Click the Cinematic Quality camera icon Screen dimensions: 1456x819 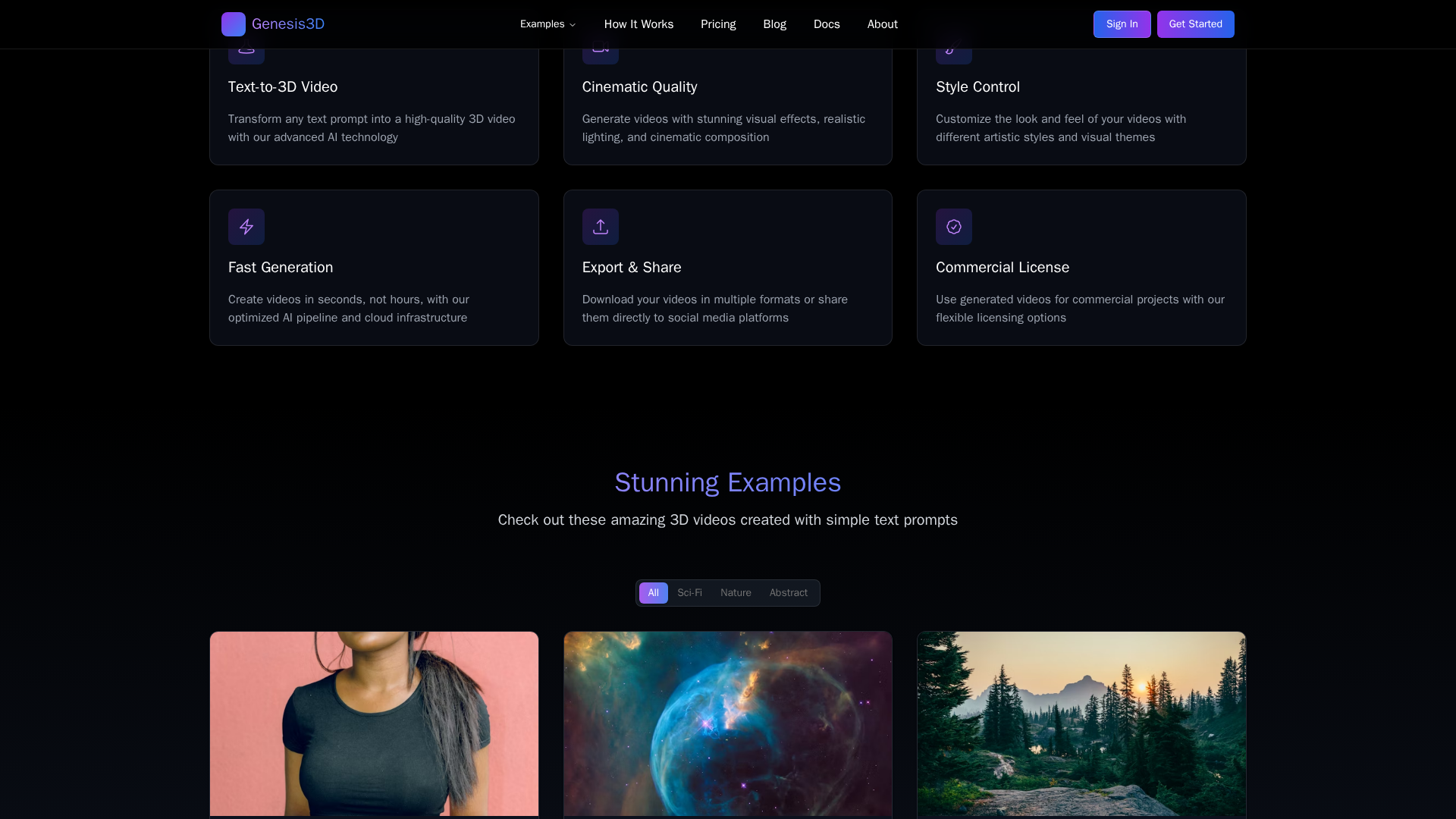pos(600,55)
